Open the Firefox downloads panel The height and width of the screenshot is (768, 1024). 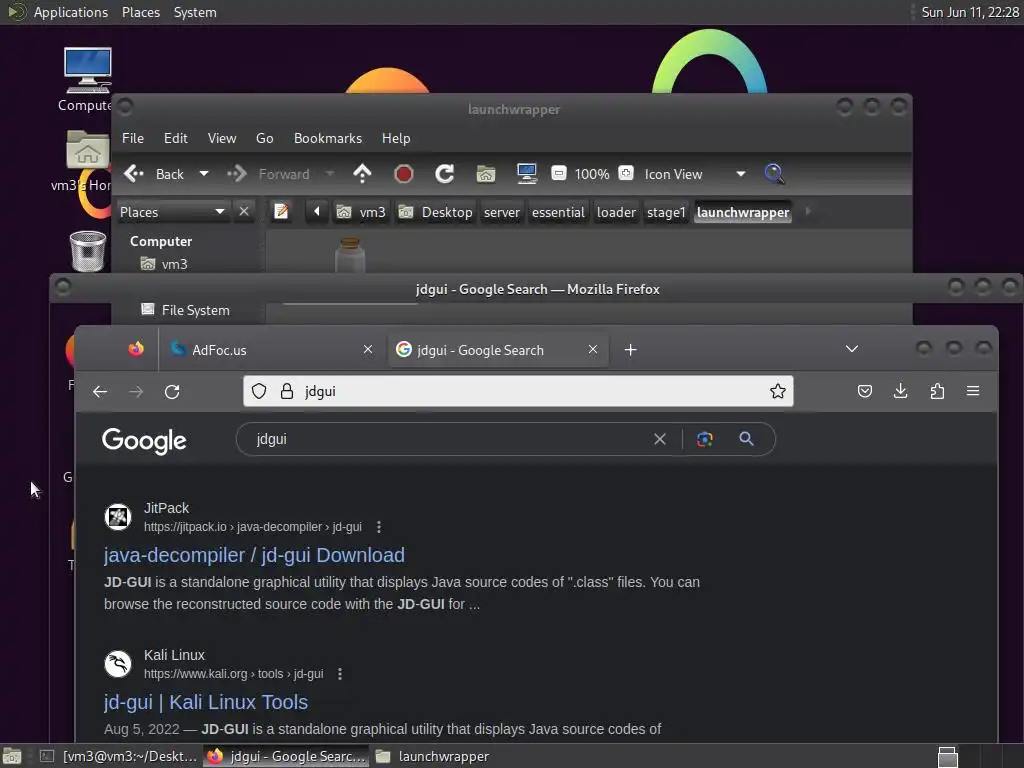click(901, 391)
